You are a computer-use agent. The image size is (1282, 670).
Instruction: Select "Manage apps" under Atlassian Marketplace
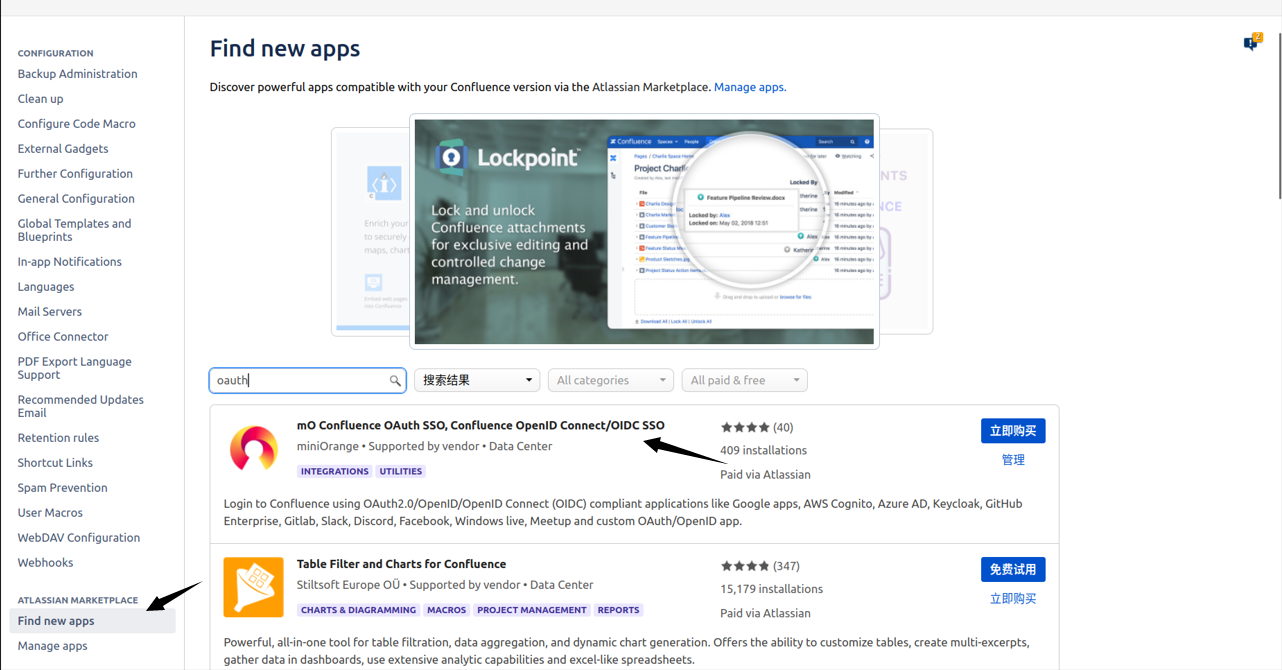point(52,645)
